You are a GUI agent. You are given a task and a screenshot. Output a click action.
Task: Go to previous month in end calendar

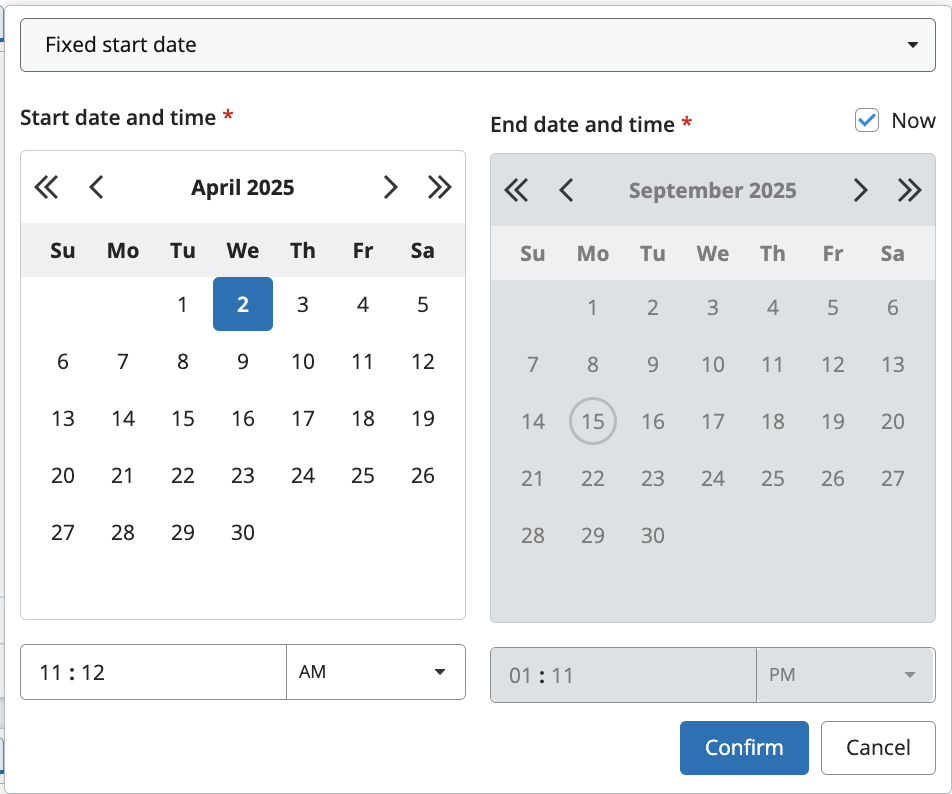tap(566, 190)
